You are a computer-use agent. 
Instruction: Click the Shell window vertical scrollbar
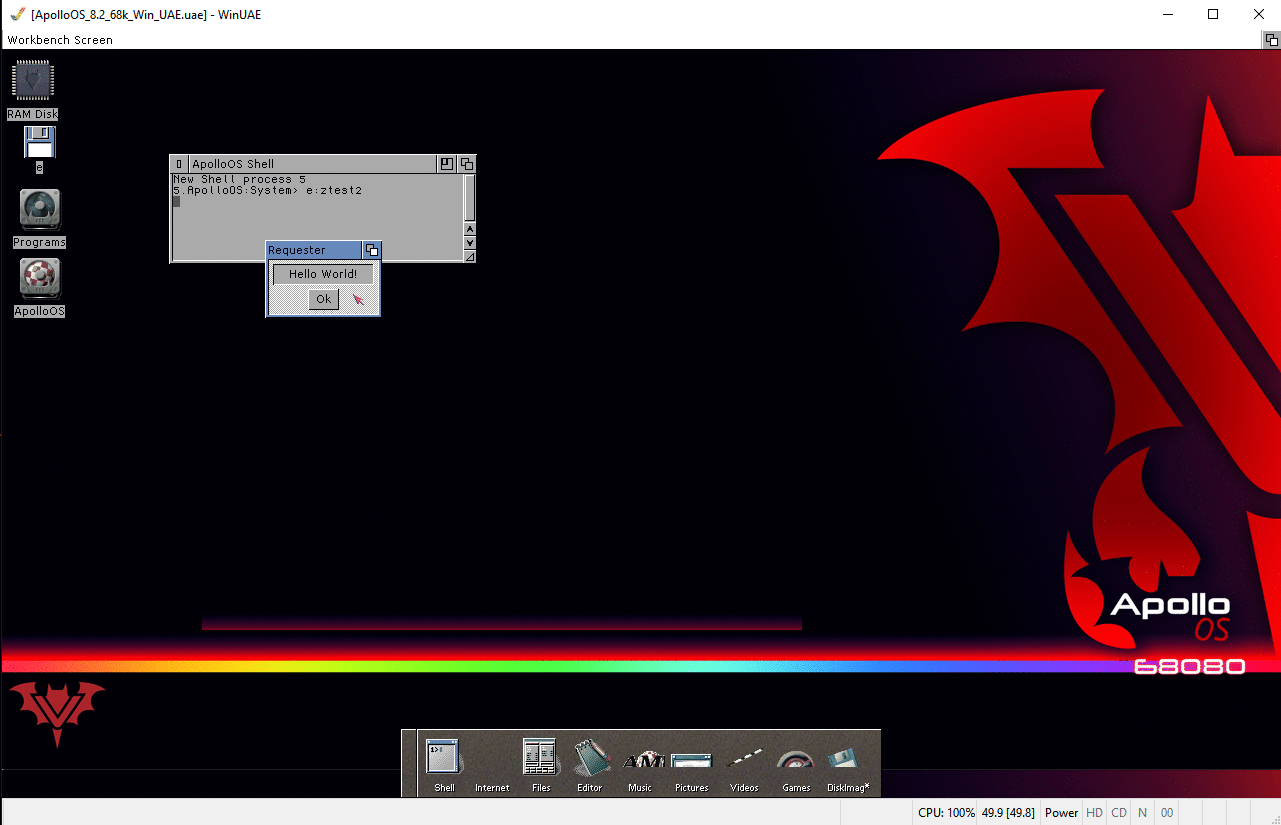[x=470, y=198]
